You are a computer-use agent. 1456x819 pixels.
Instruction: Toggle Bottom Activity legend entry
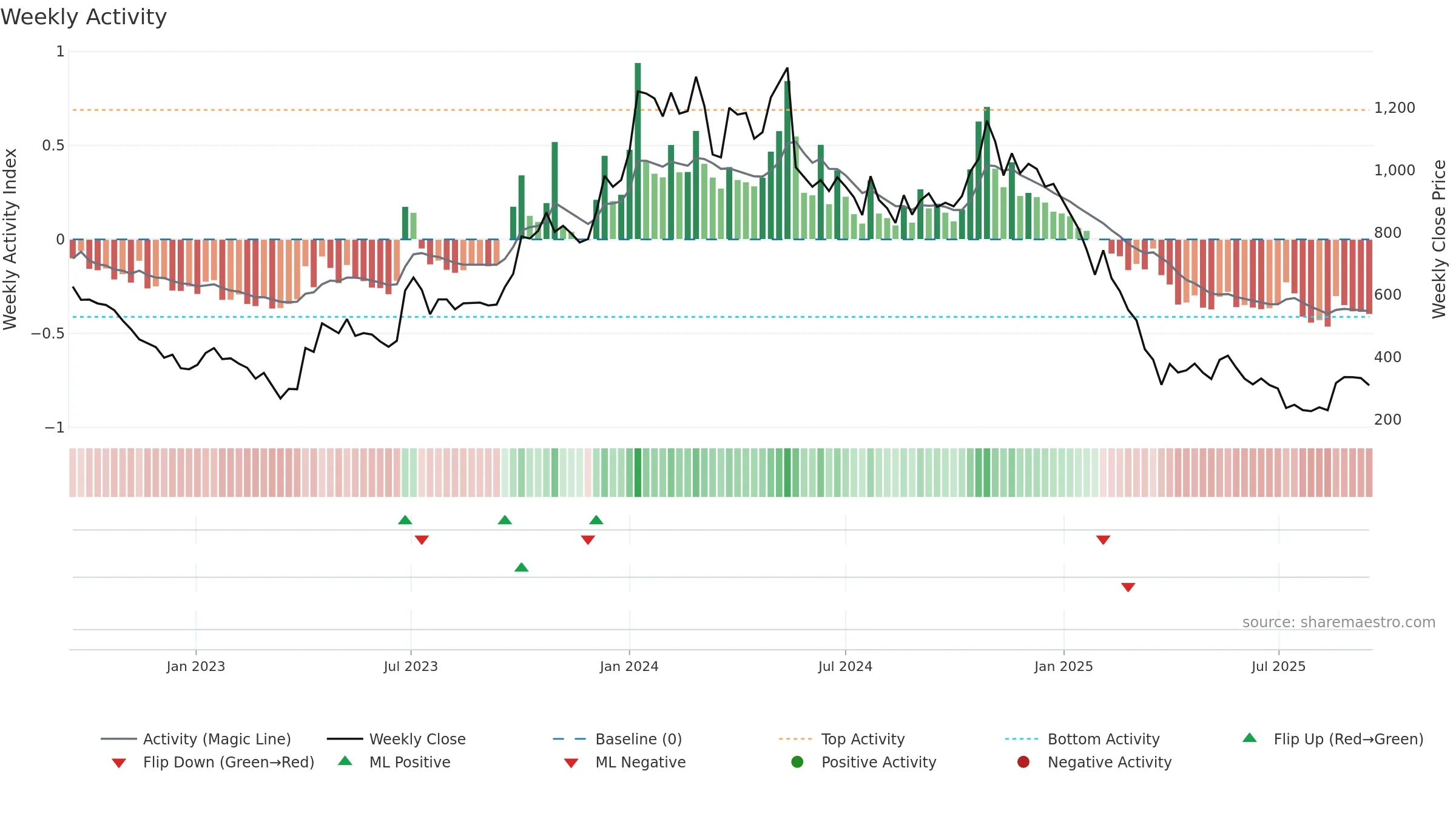[1082, 739]
